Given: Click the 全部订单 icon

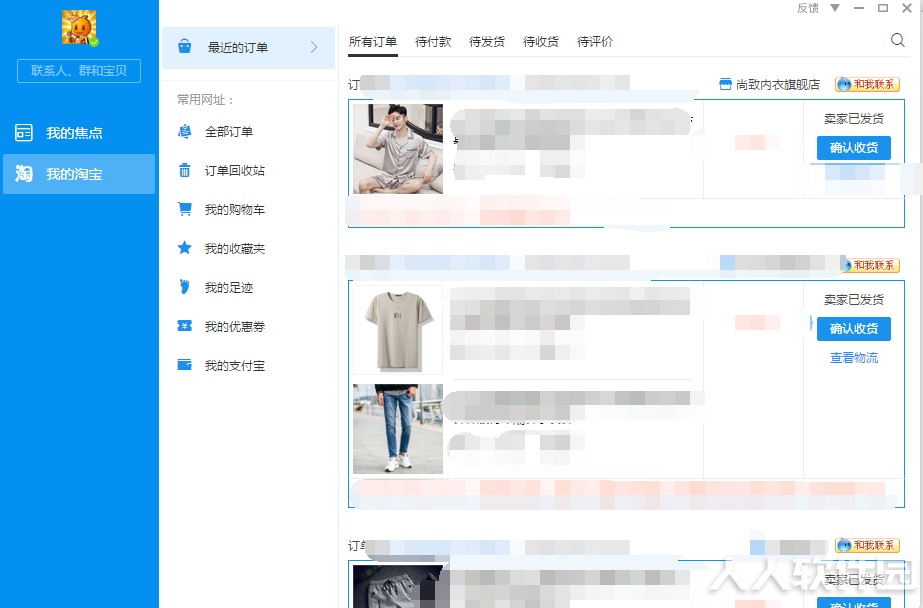Looking at the screenshot, I should click(x=184, y=131).
